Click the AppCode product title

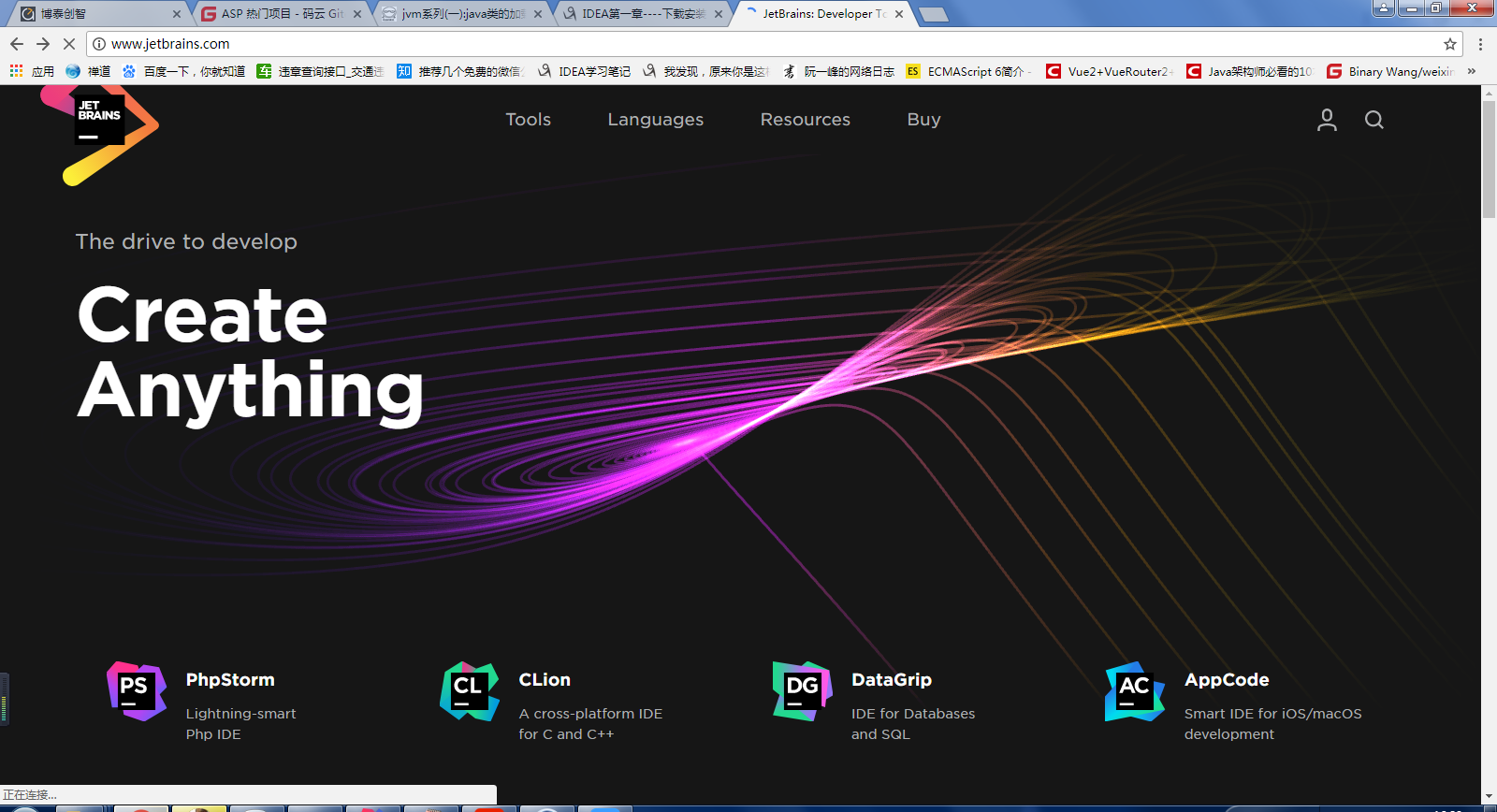[1227, 680]
